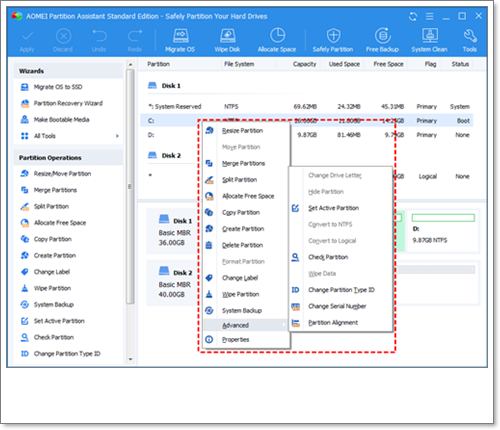This screenshot has height=430, width=500.
Task: Select Merge Partitions in the context menu
Action: [246, 163]
